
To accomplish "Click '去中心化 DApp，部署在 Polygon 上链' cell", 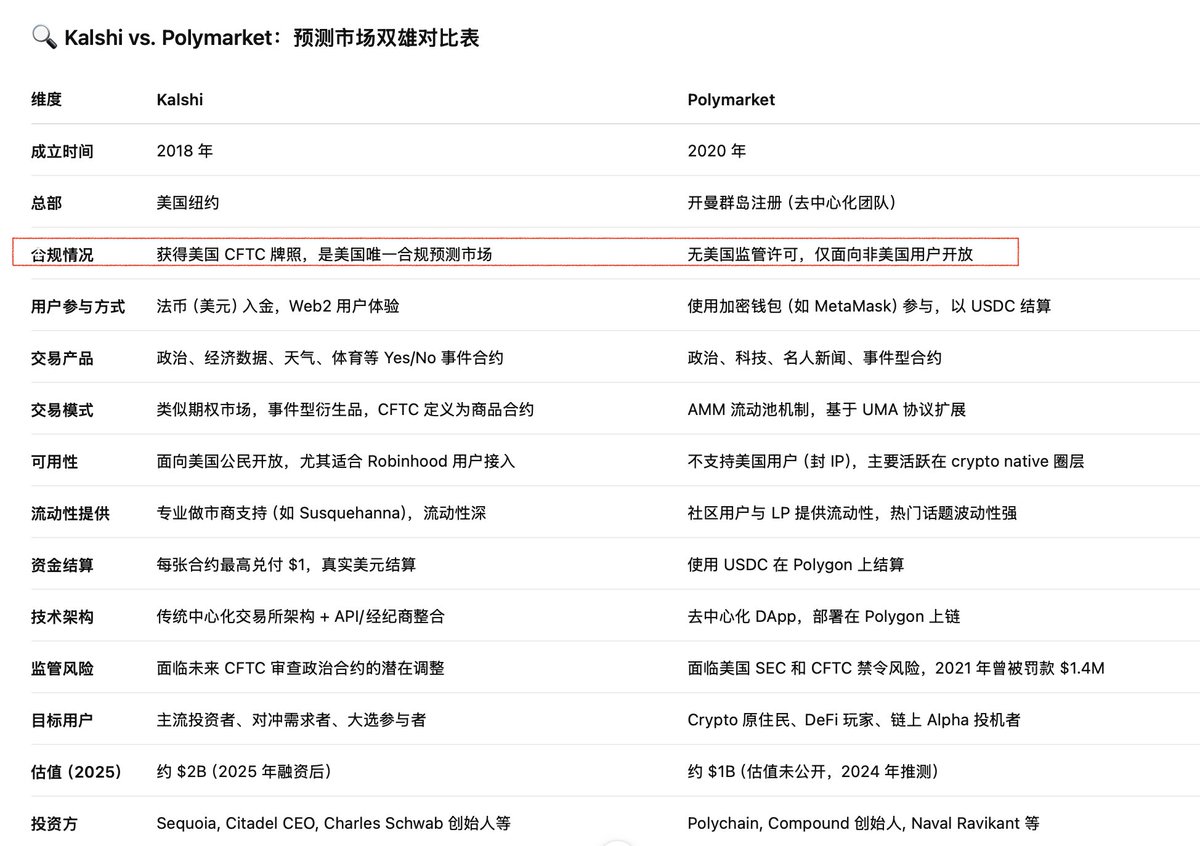I will coord(824,617).
